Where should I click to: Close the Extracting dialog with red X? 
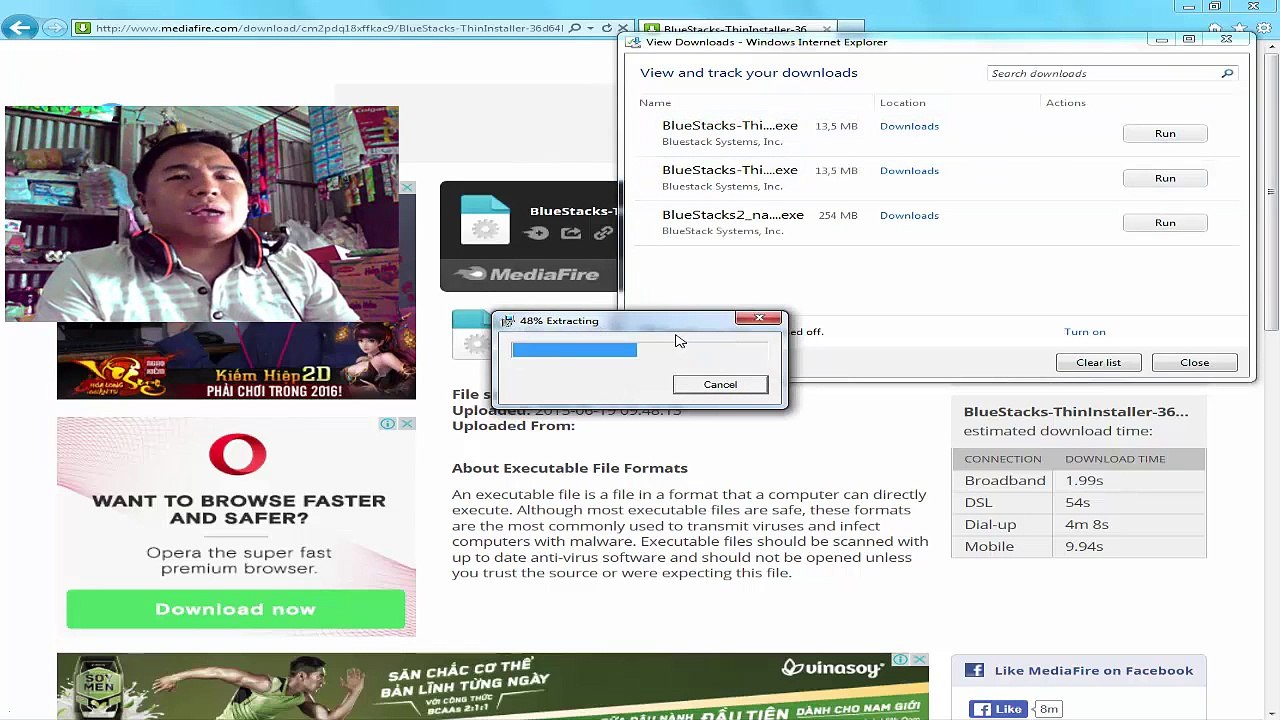click(x=759, y=318)
